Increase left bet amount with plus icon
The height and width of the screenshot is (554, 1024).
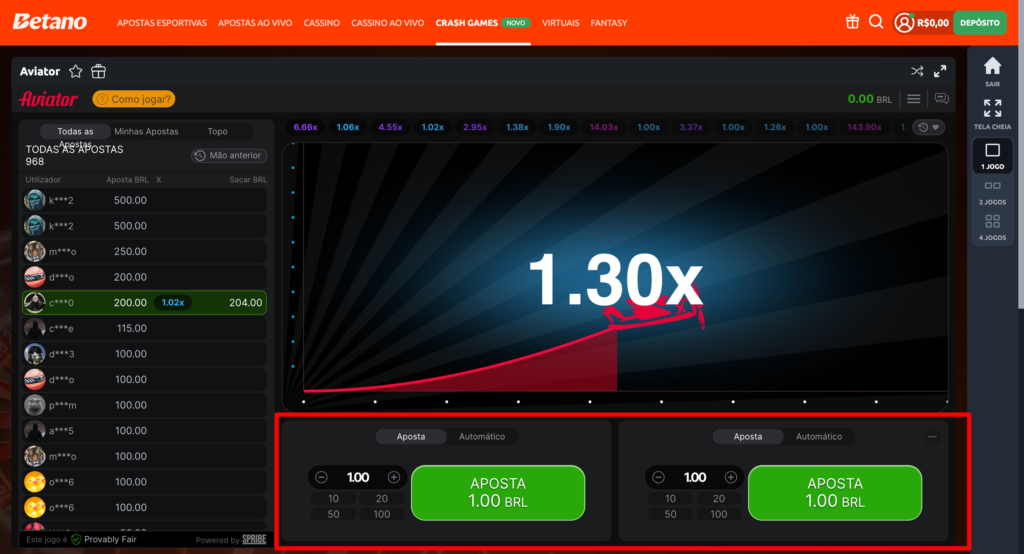[x=394, y=478]
